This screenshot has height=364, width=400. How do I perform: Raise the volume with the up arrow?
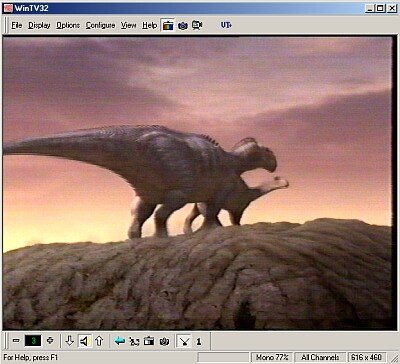(x=99, y=341)
